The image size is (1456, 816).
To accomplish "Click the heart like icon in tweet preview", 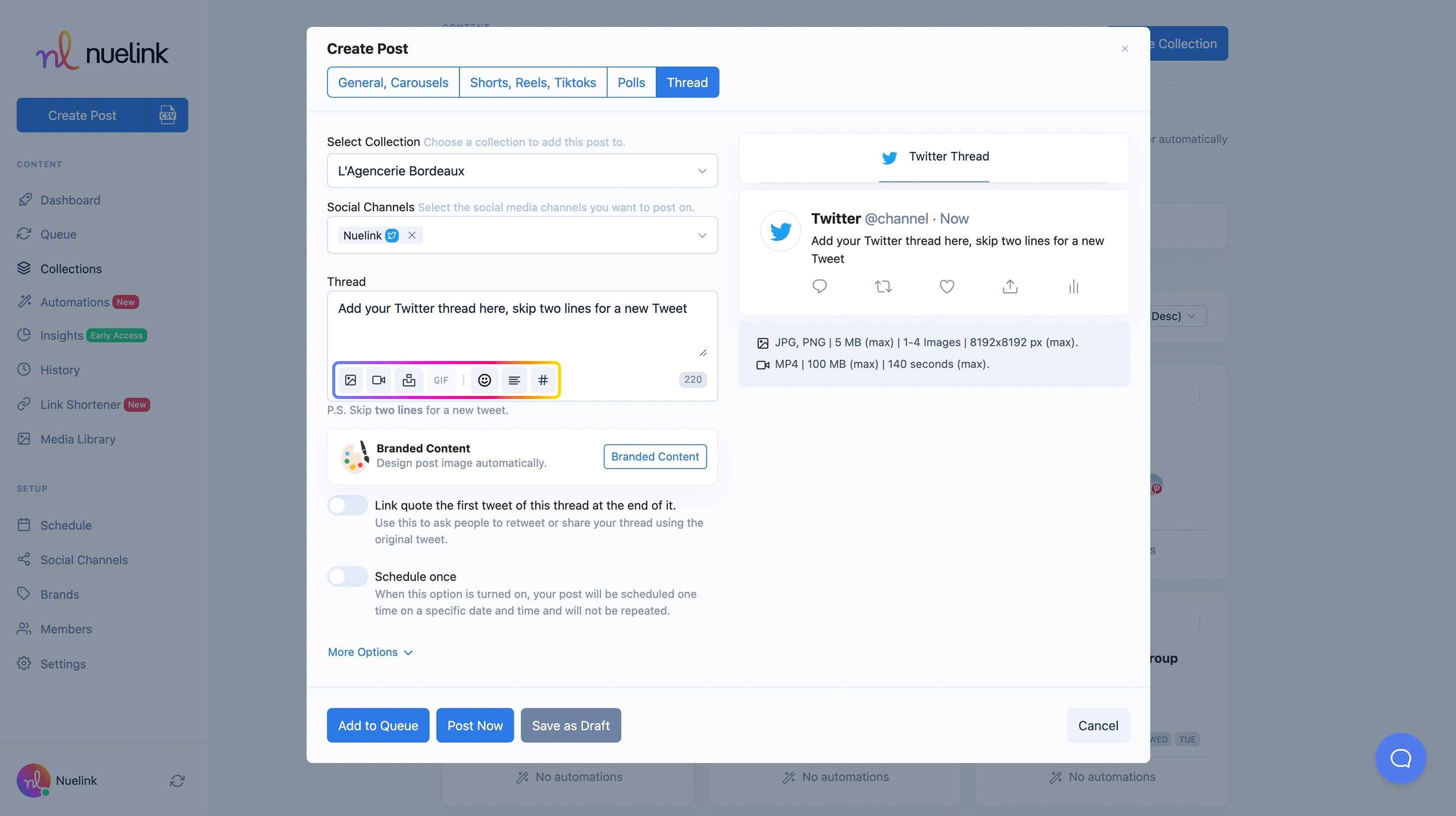I will (947, 287).
